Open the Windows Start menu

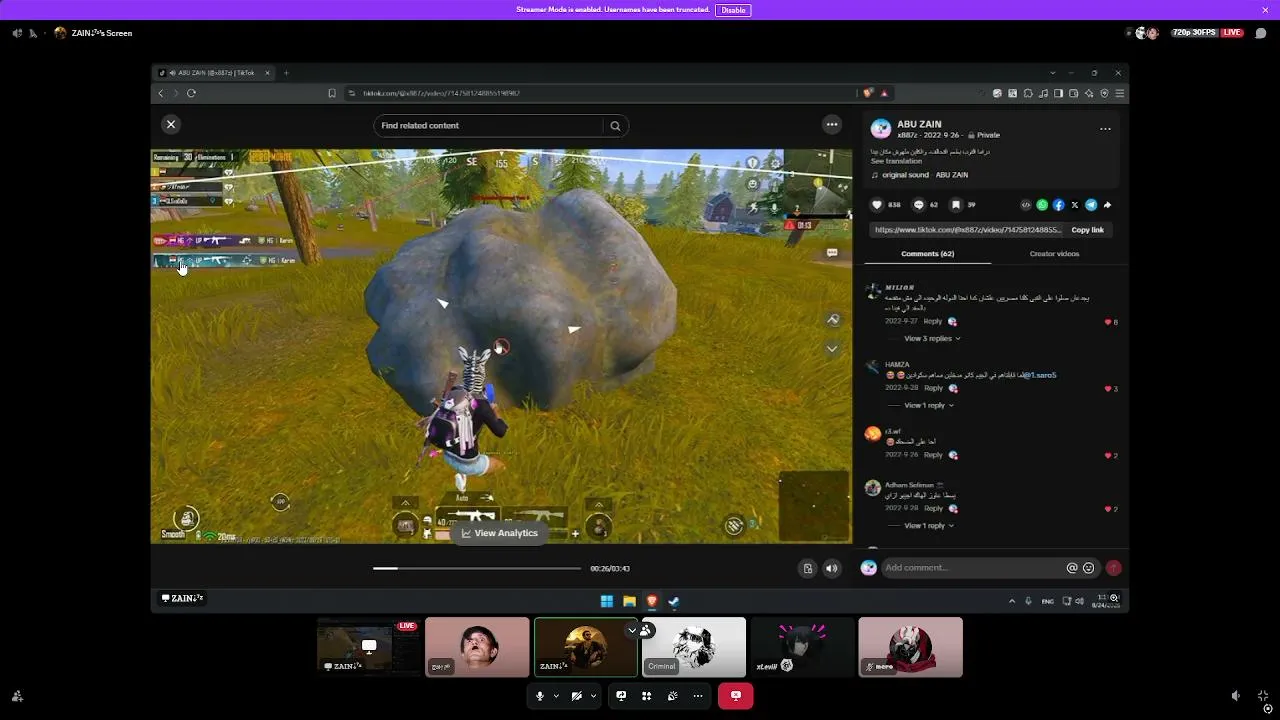607,601
